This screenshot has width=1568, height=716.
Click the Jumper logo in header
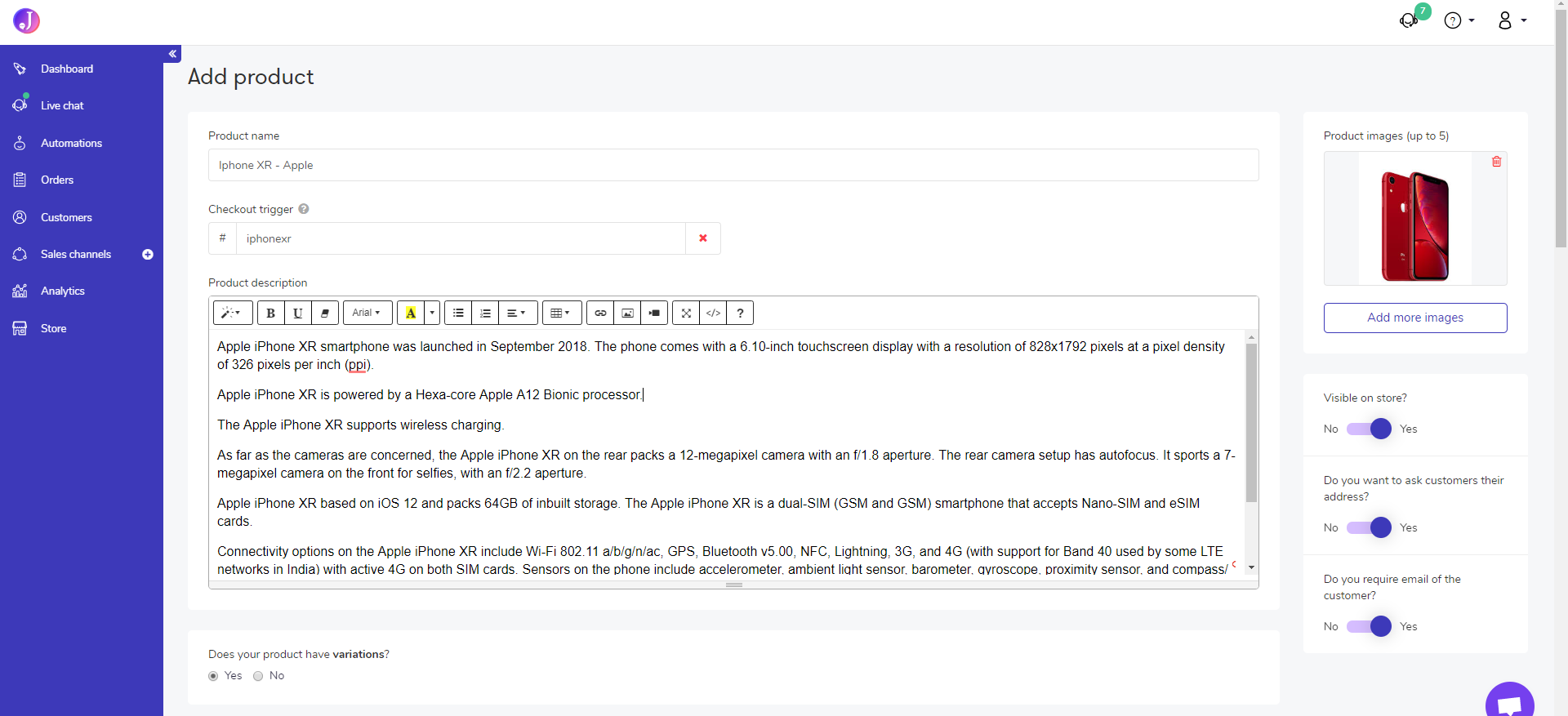pyautogui.click(x=26, y=20)
